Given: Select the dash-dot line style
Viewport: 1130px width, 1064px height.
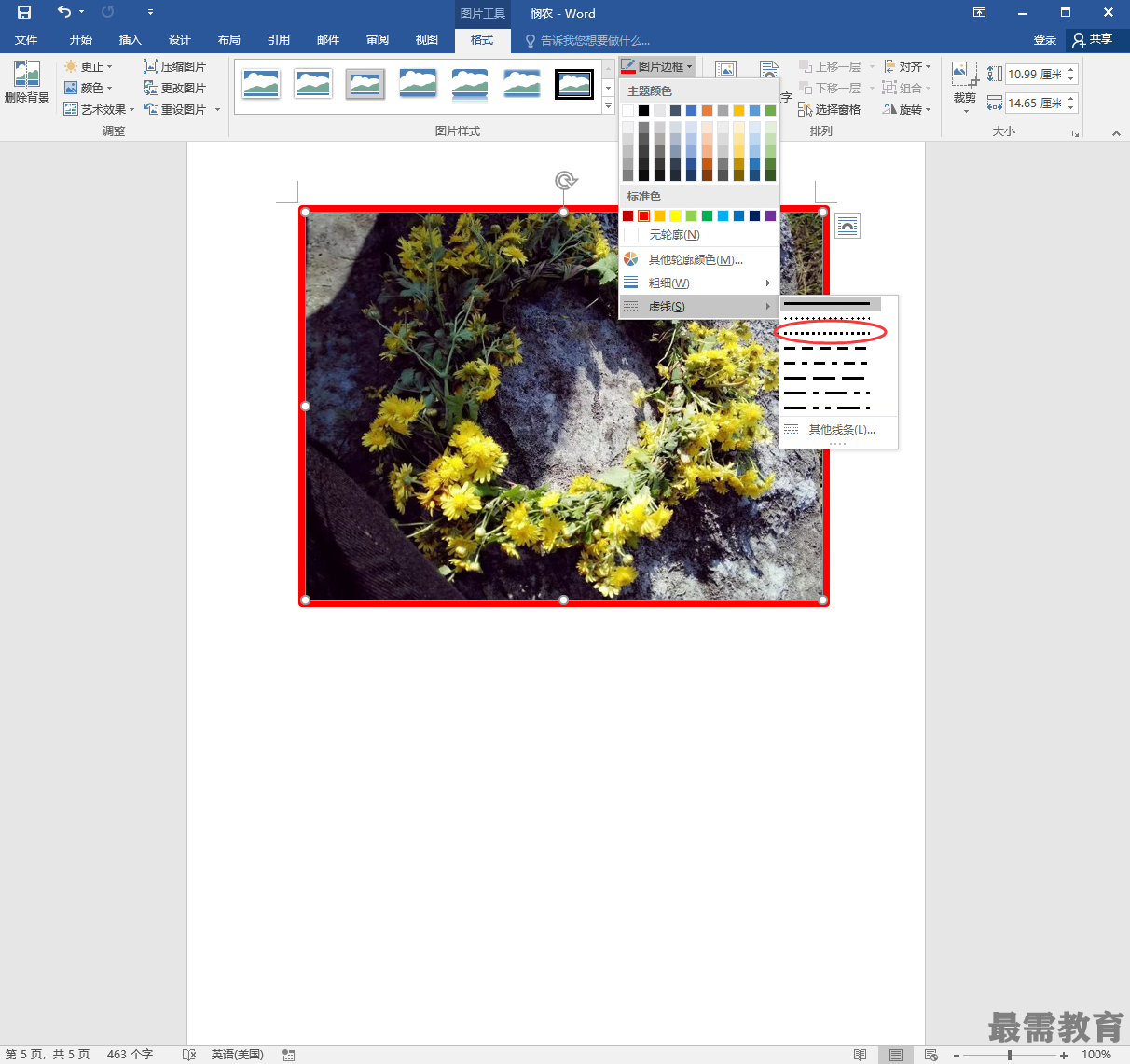Looking at the screenshot, I should pos(827,363).
